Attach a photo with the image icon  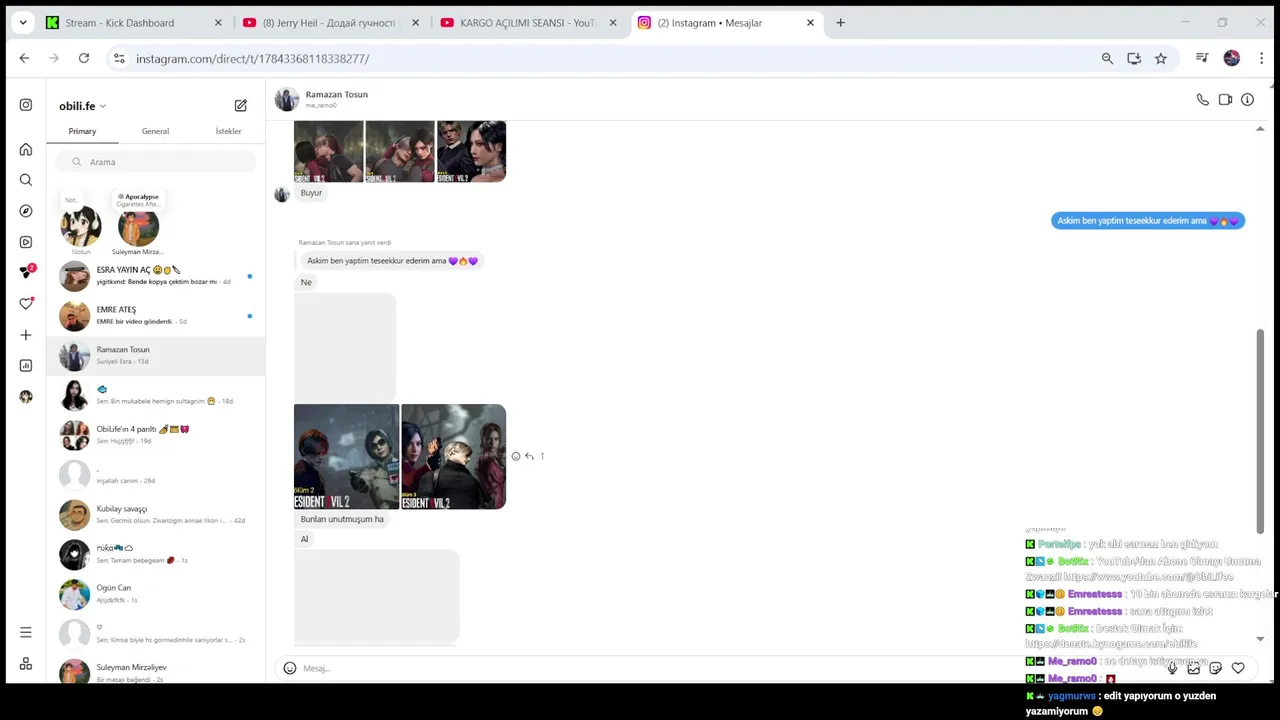[x=1194, y=668]
